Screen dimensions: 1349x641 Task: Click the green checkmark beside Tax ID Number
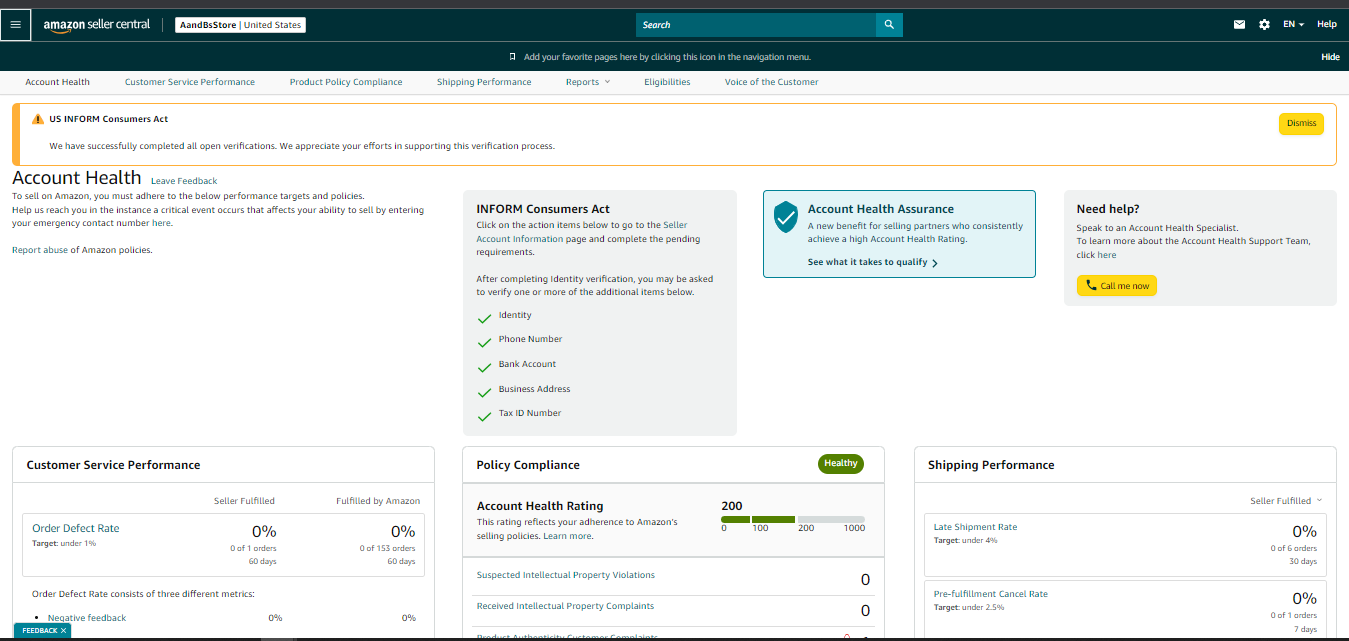point(485,416)
